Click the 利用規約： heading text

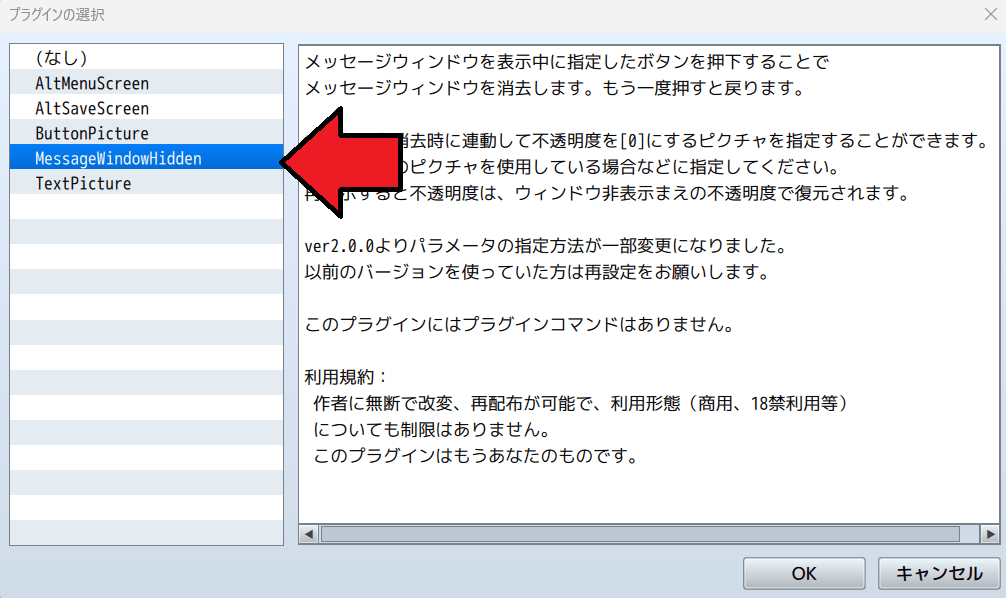[x=346, y=377]
